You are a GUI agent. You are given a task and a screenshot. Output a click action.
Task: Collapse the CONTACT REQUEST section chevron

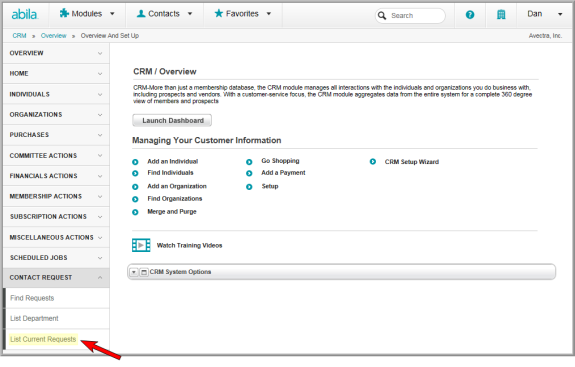point(100,278)
